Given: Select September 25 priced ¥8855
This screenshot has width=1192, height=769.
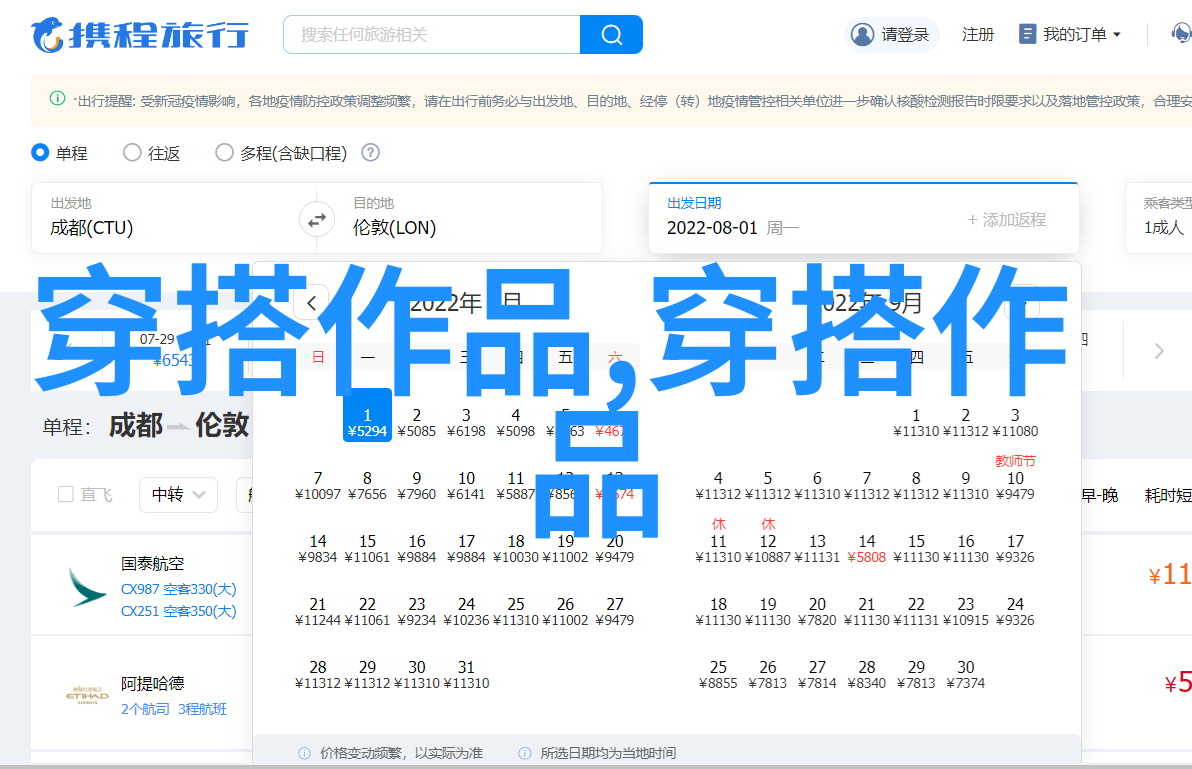Looking at the screenshot, I should click(718, 675).
